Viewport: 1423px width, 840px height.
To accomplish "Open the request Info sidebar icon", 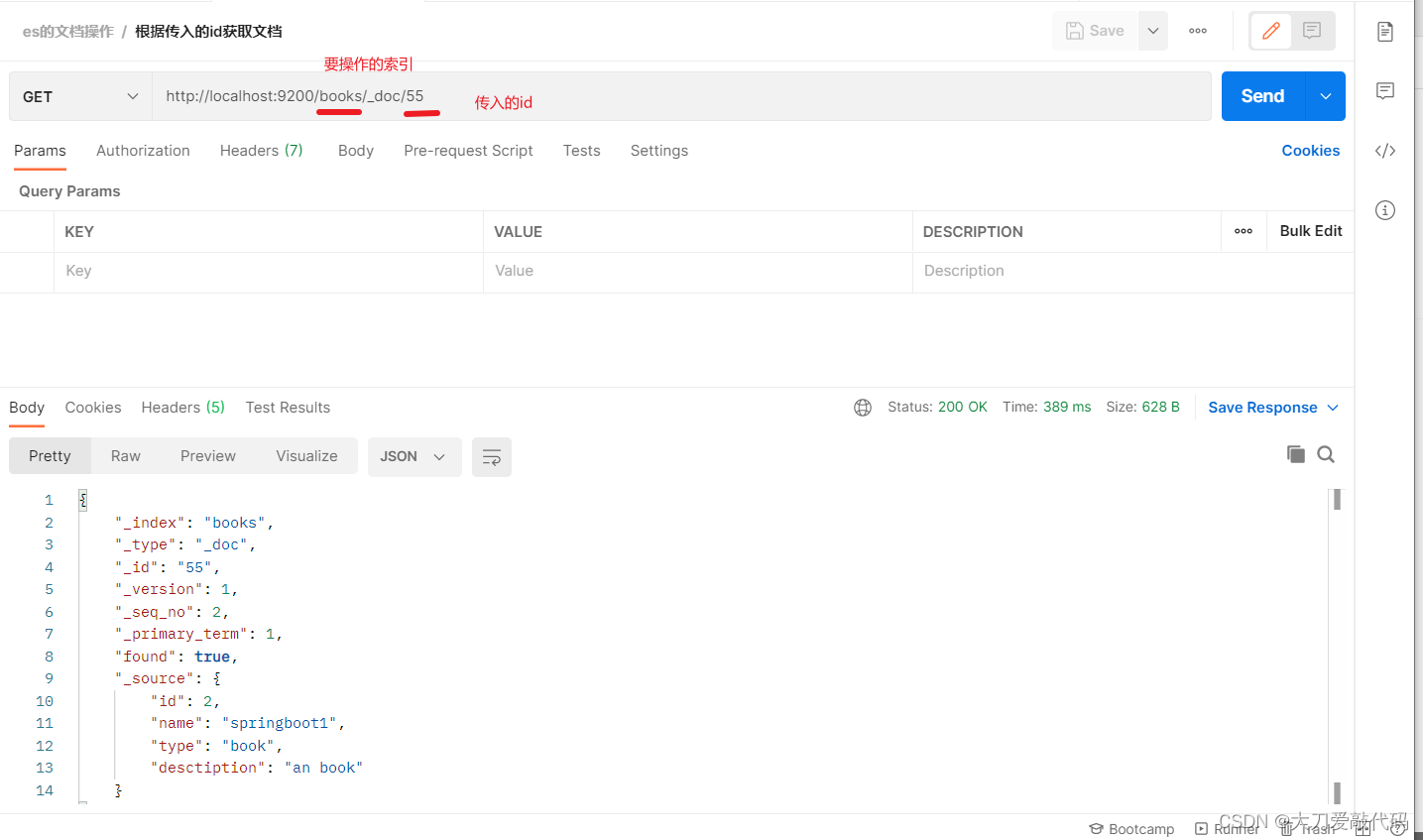I will (x=1385, y=210).
